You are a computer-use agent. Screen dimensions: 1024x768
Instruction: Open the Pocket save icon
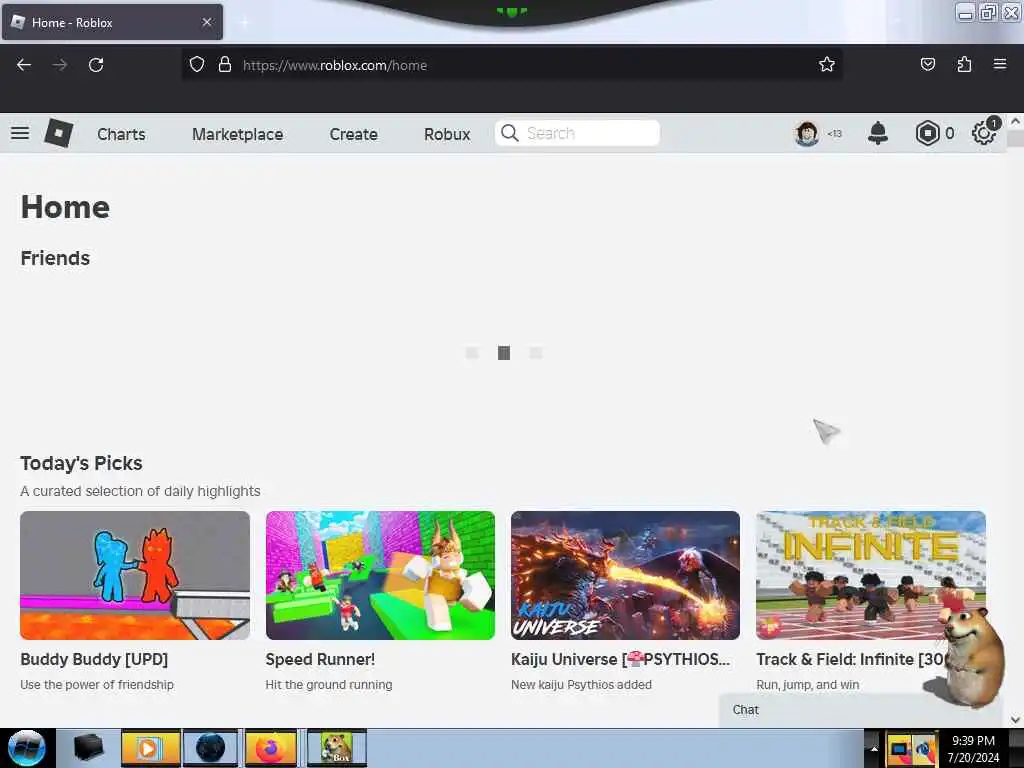927,64
